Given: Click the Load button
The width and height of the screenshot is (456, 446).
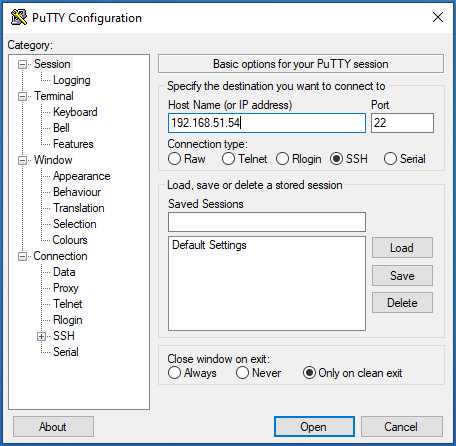Looking at the screenshot, I should pos(402,248).
